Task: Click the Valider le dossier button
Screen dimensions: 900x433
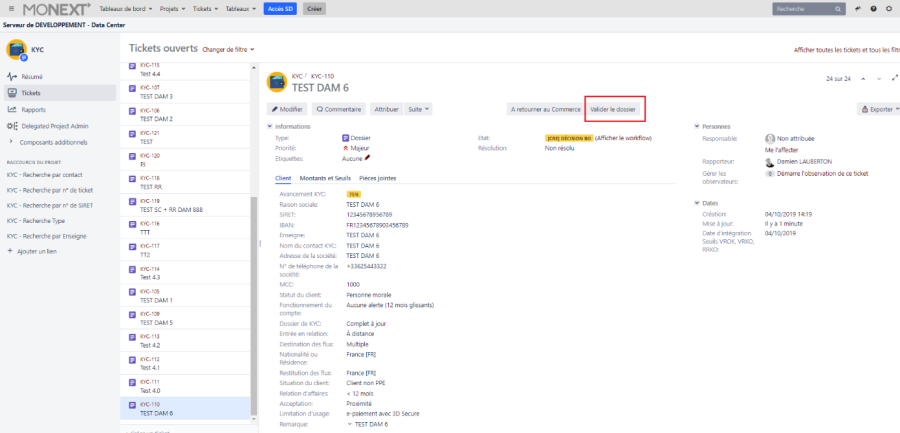Action: pyautogui.click(x=613, y=108)
